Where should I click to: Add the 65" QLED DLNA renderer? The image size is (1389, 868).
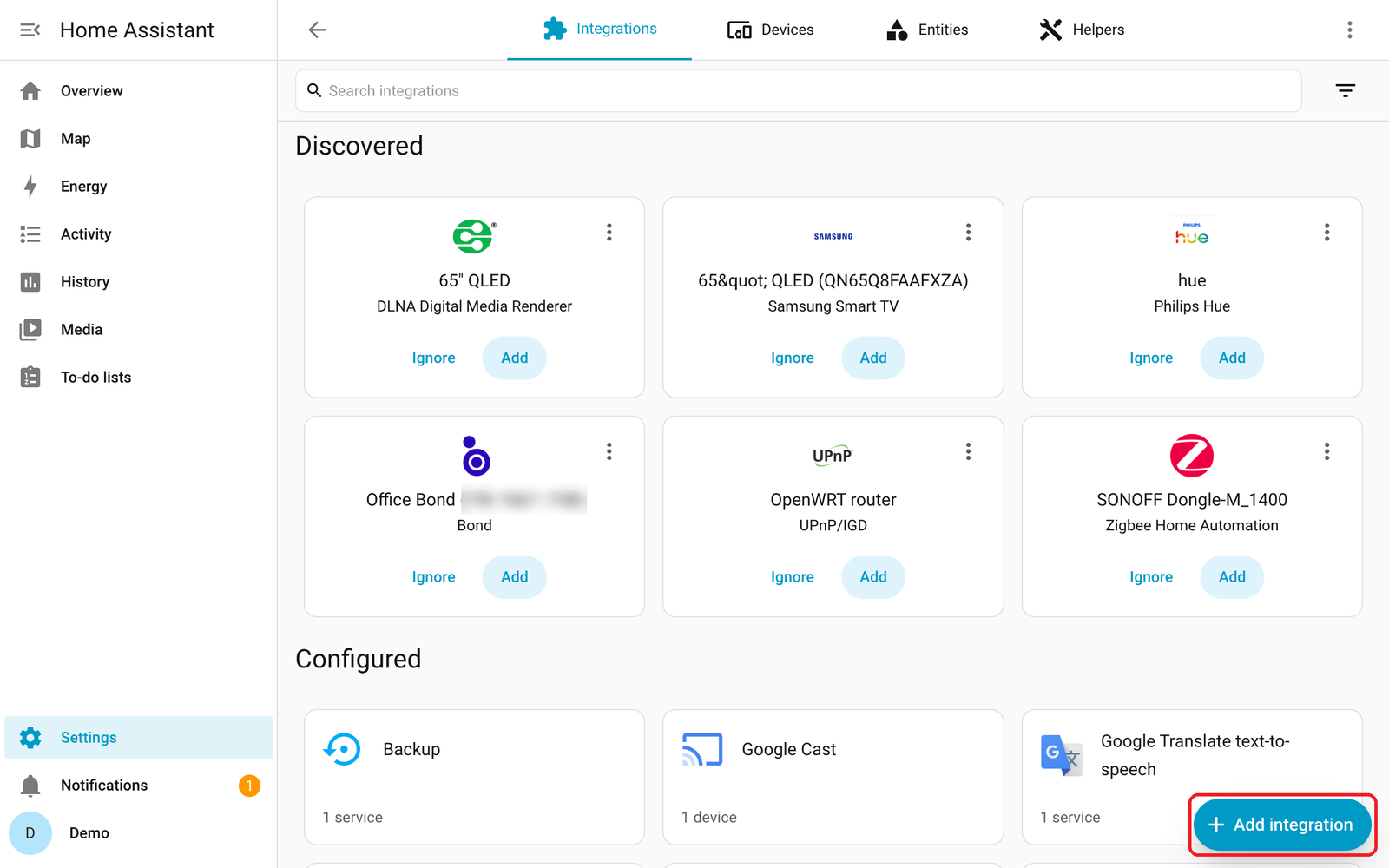[x=514, y=358]
